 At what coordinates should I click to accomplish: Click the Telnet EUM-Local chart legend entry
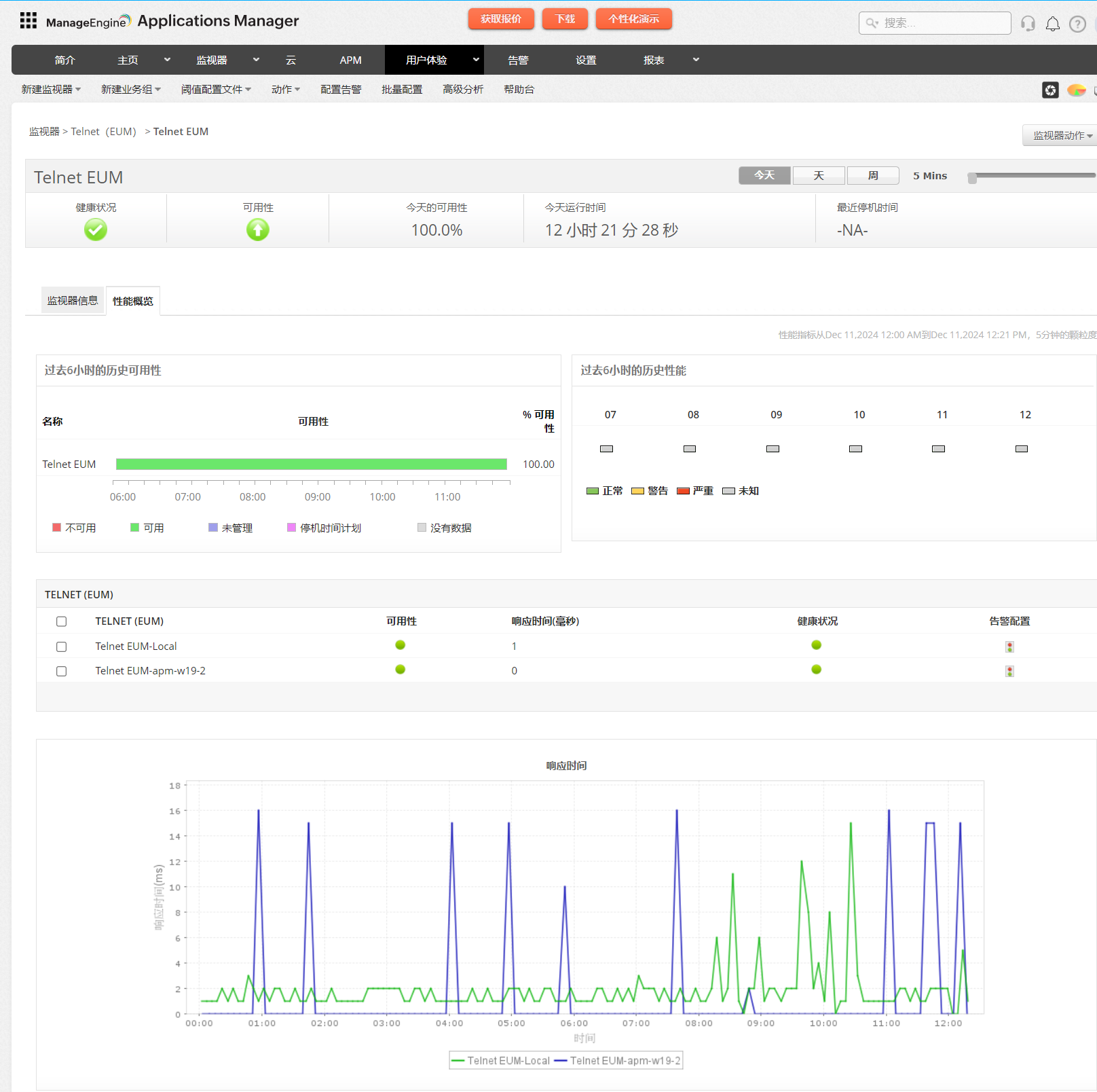(500, 1061)
